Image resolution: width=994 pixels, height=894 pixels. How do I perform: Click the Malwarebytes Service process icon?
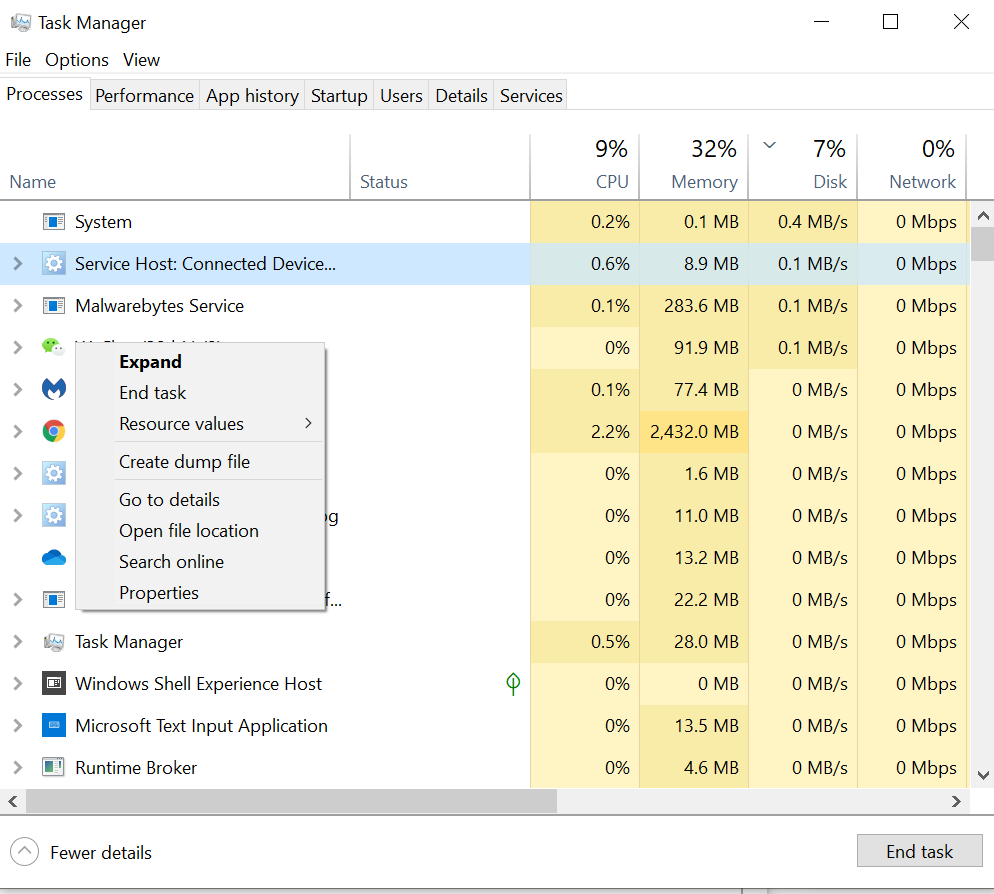[54, 306]
